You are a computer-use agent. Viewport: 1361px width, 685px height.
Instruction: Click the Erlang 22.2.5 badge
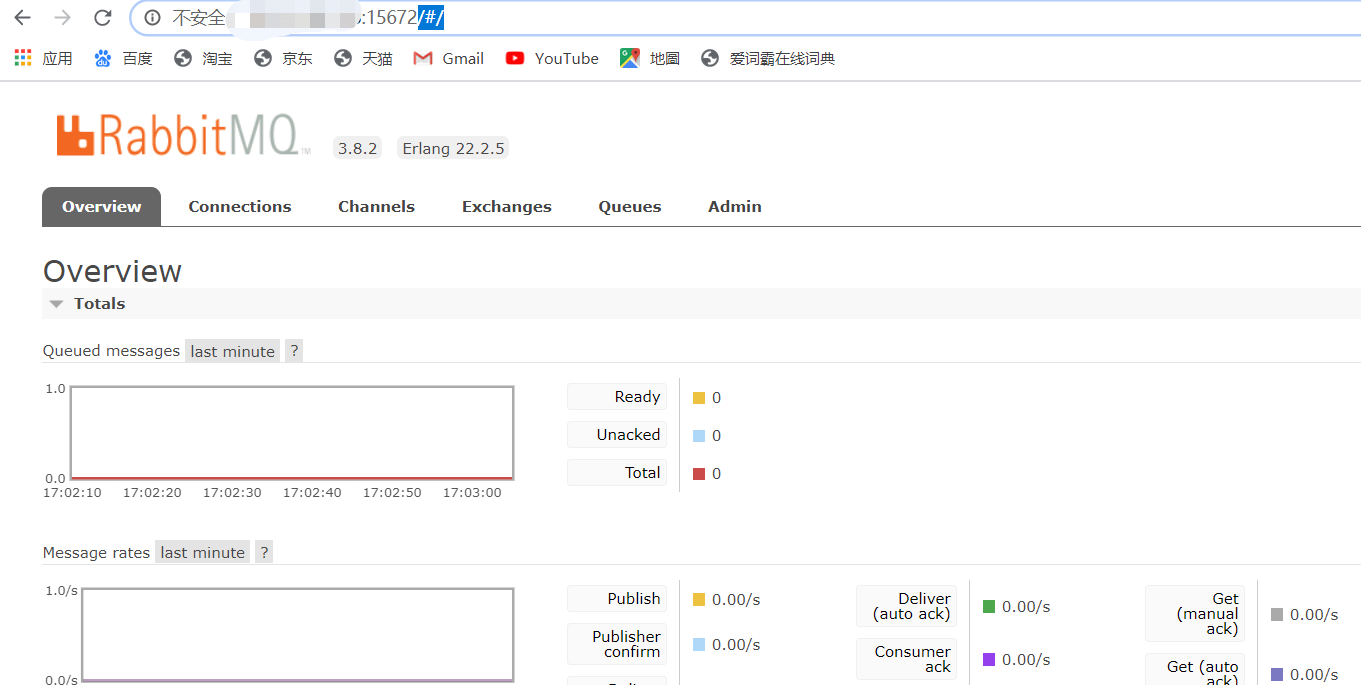[453, 149]
